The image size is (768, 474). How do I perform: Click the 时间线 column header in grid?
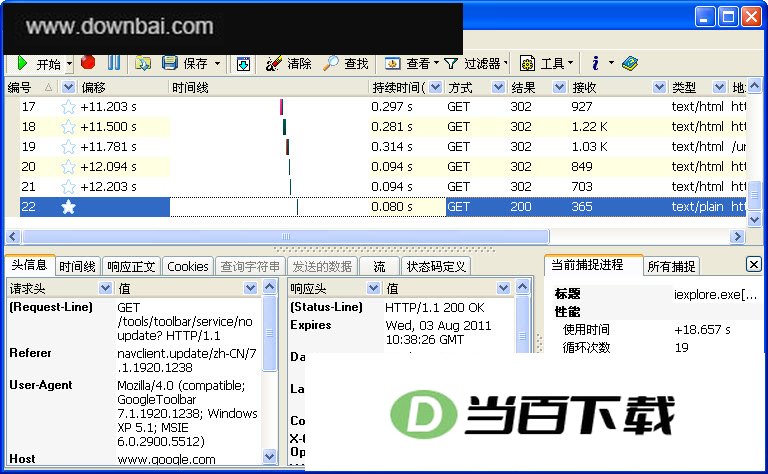tap(268, 87)
